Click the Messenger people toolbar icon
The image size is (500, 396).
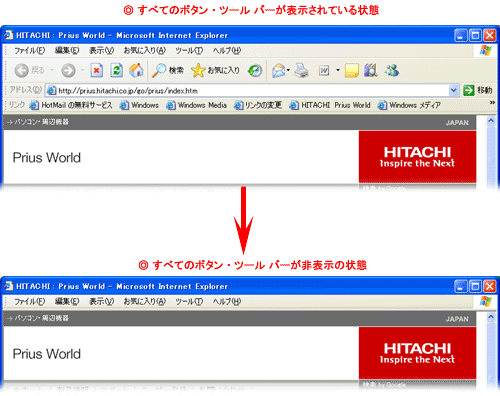click(391, 70)
